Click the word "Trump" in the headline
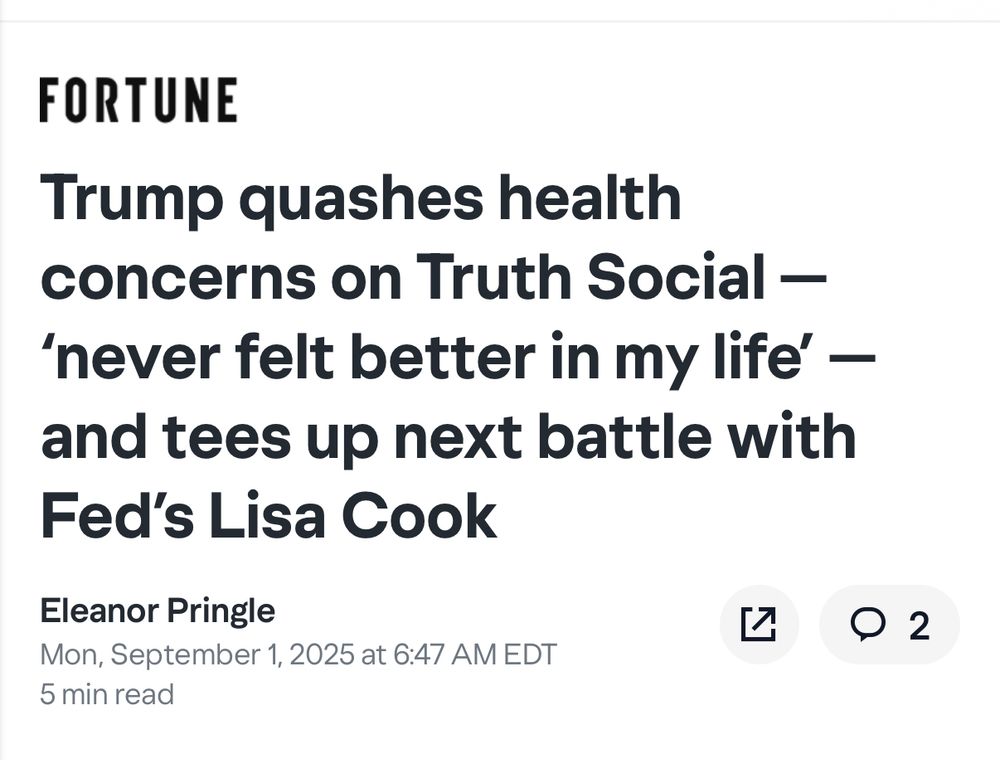1000x760 pixels. [x=132, y=200]
